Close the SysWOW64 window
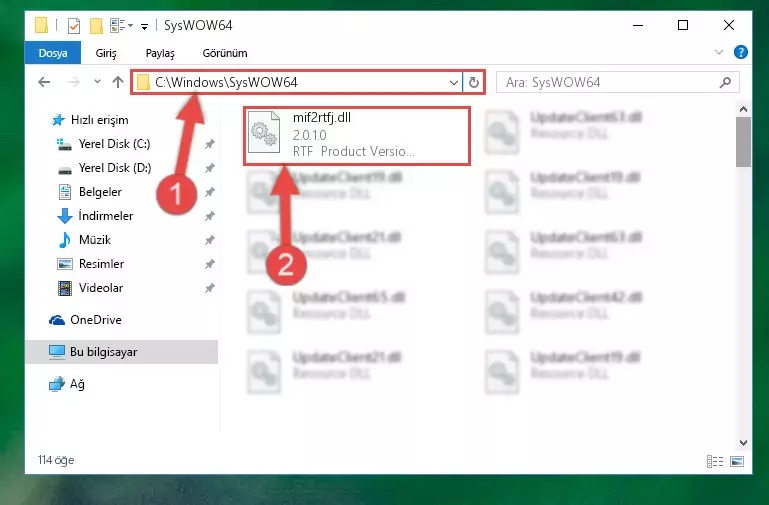 tap(729, 25)
